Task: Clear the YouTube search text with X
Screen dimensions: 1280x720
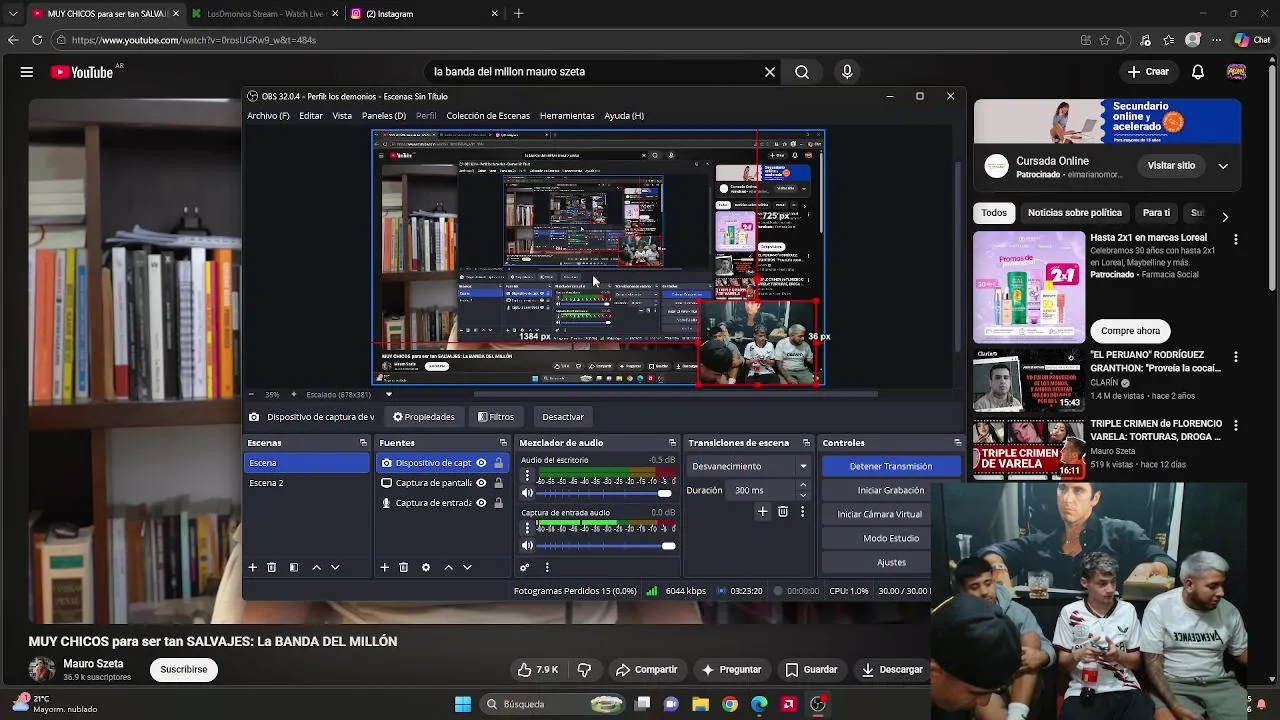Action: pyautogui.click(x=770, y=72)
